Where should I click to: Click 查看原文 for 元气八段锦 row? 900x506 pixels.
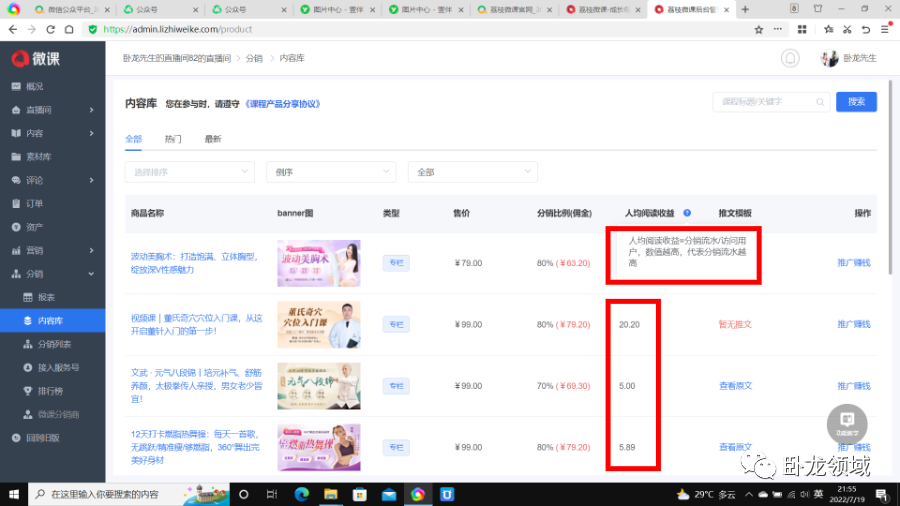[x=735, y=386]
